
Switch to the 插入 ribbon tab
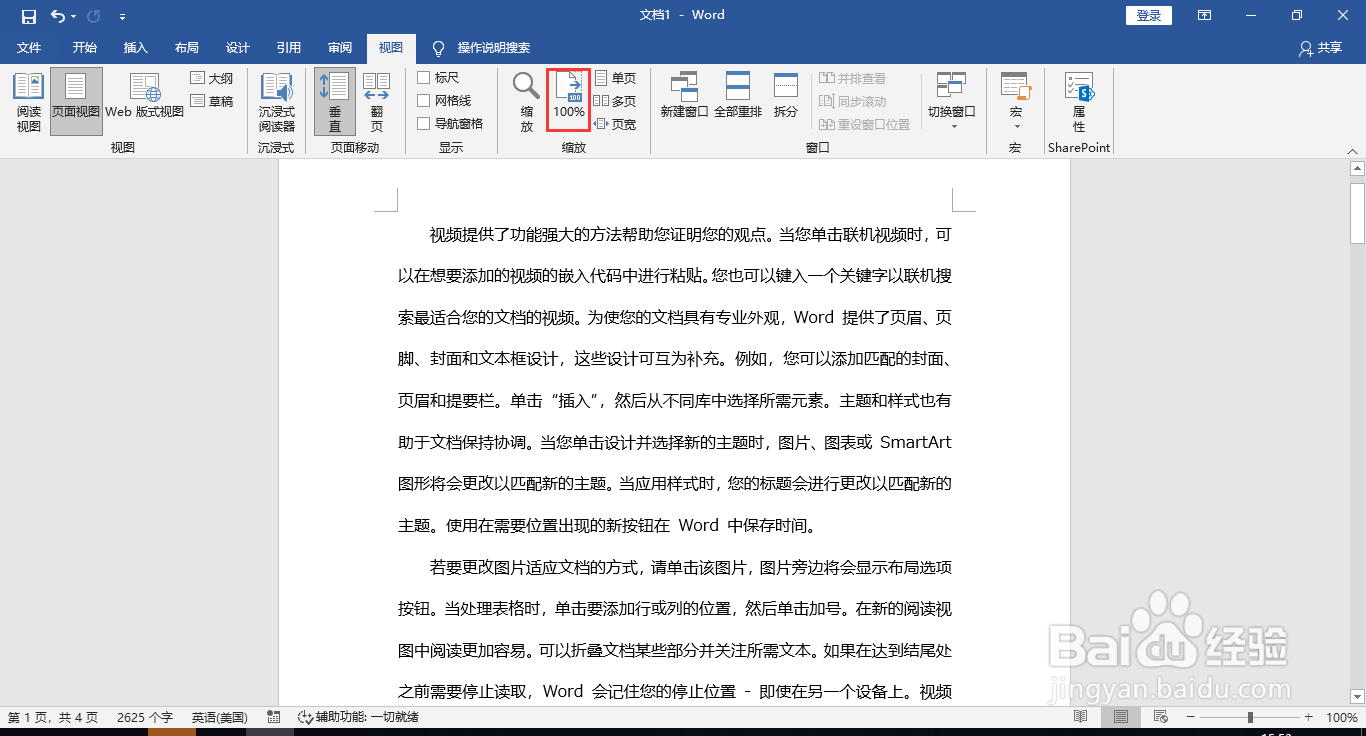136,47
